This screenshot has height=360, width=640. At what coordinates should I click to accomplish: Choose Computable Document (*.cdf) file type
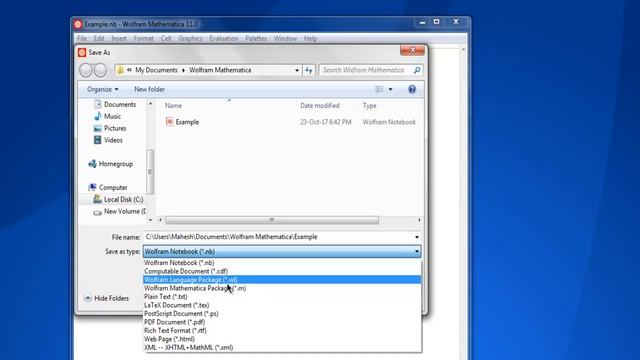coord(282,271)
